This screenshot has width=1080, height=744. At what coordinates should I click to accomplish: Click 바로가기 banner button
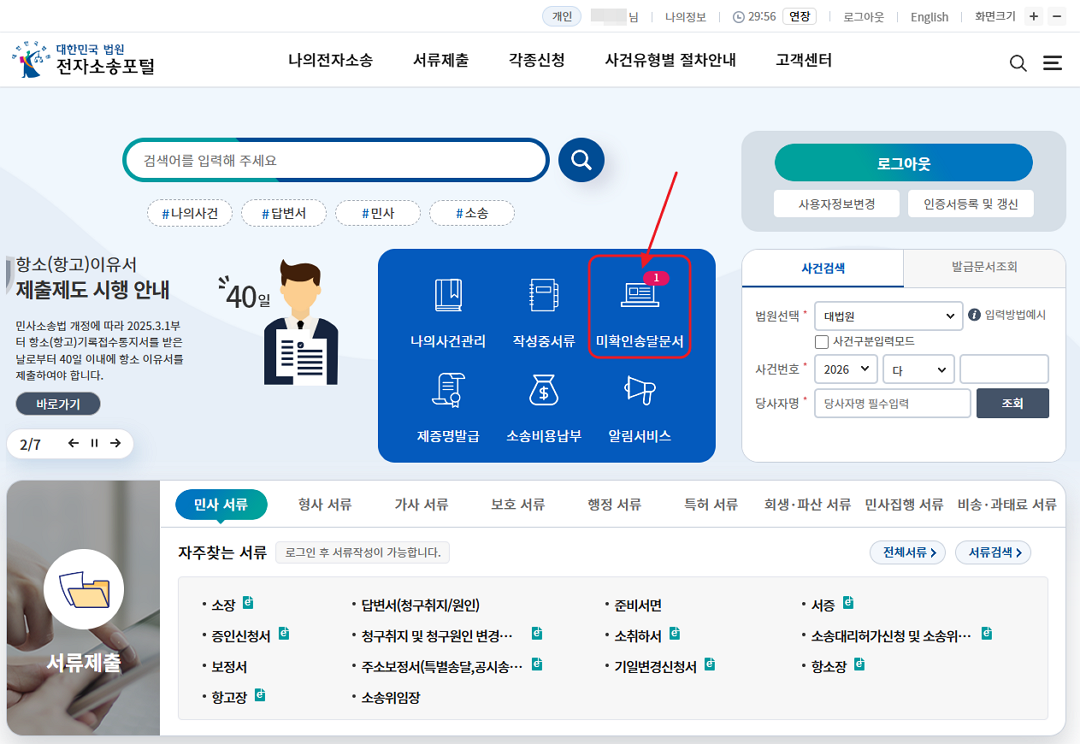pyautogui.click(x=58, y=404)
